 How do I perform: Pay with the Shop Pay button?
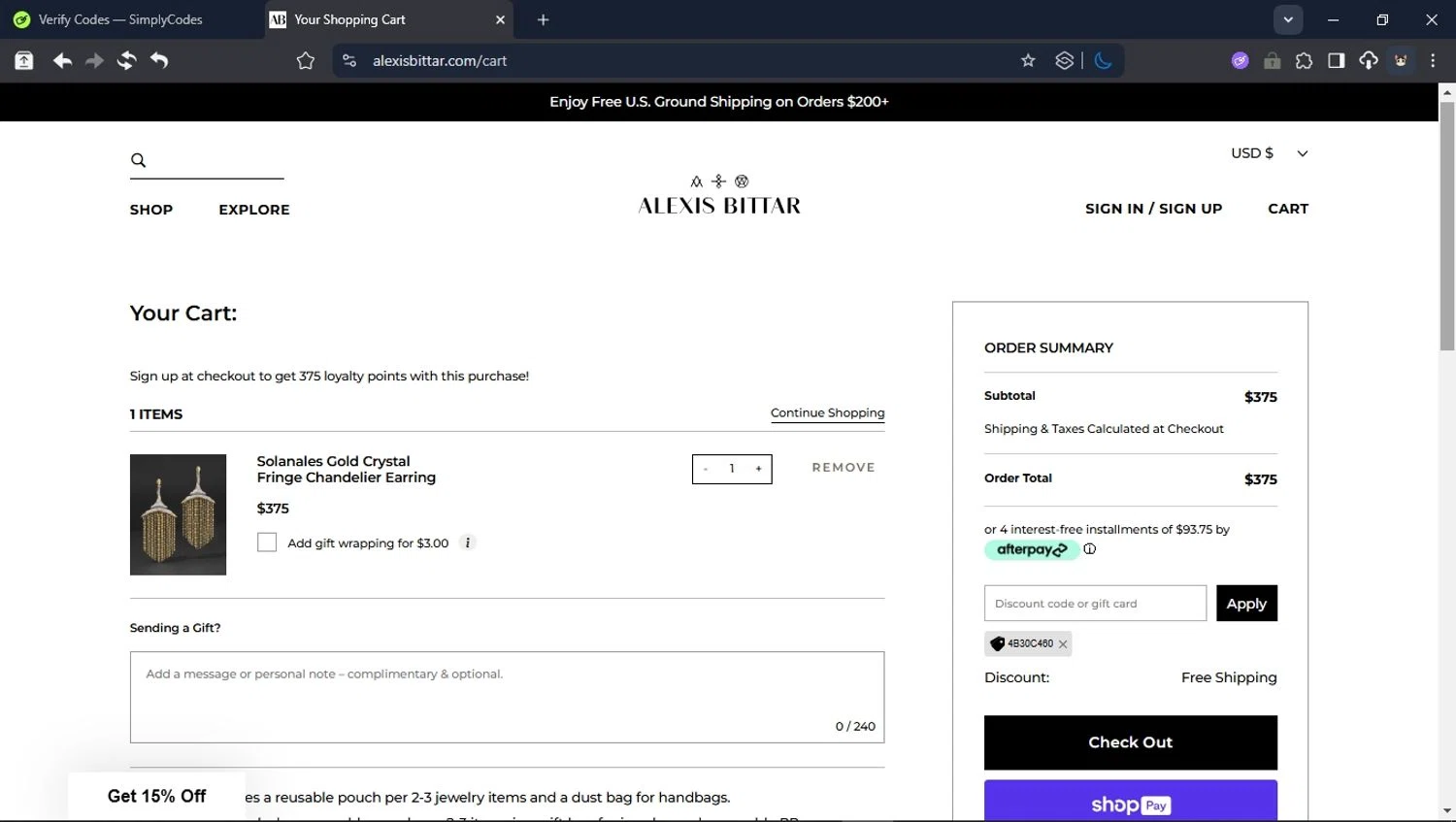pyautogui.click(x=1131, y=802)
